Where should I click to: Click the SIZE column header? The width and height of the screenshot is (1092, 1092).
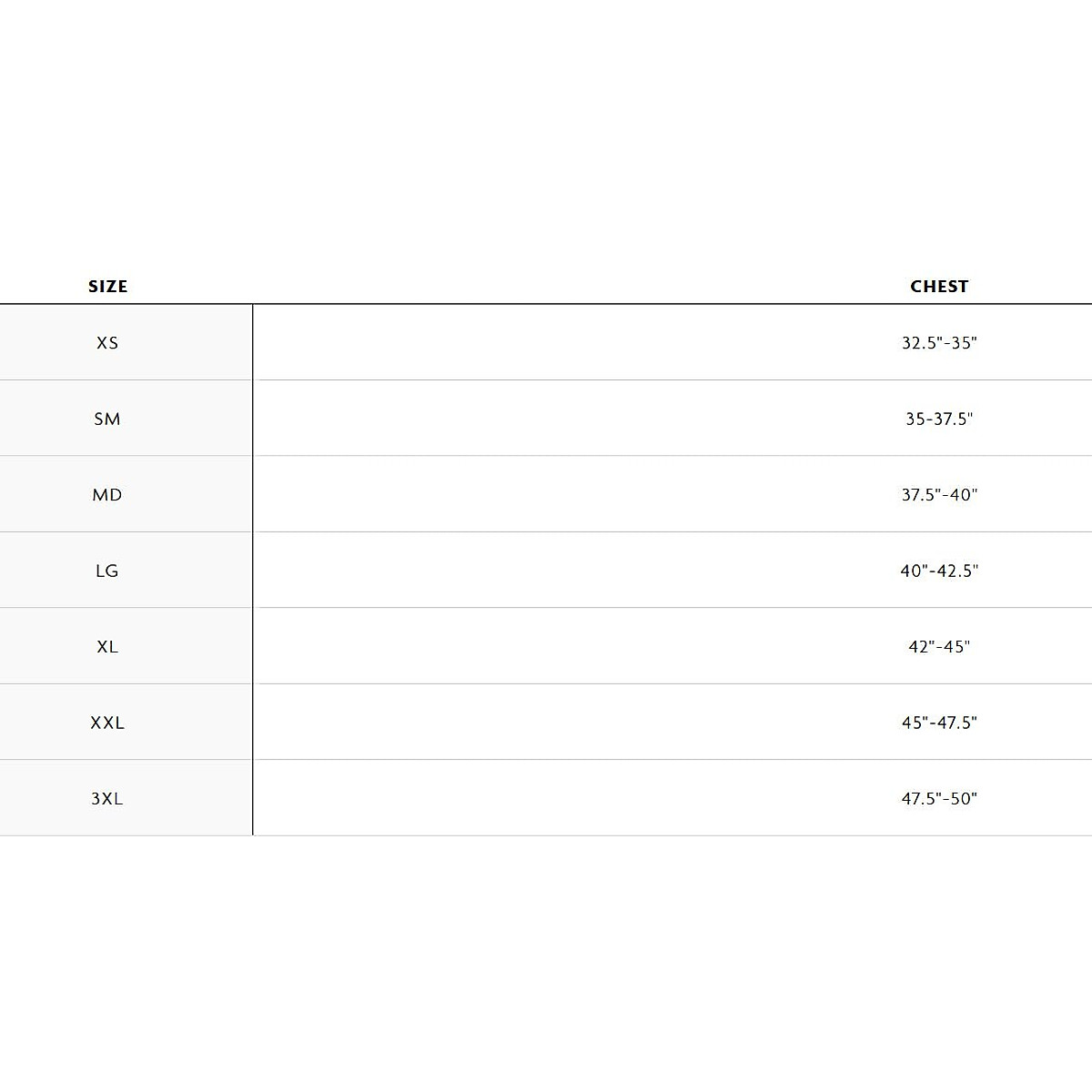(x=107, y=286)
